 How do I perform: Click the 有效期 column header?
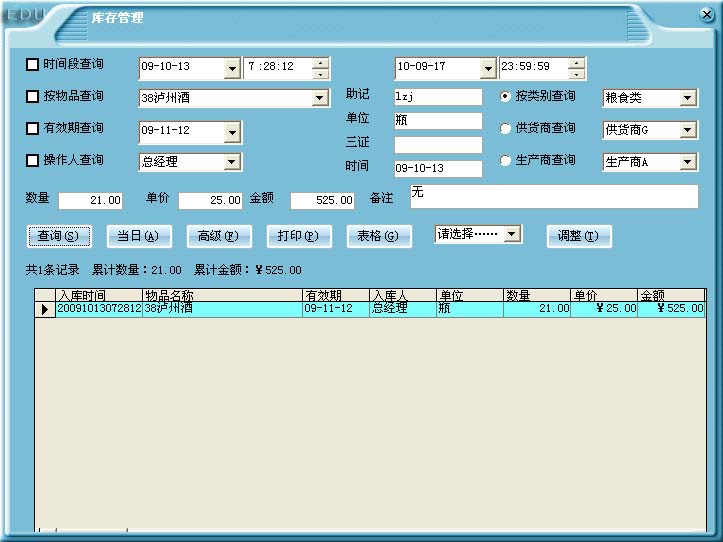tap(336, 295)
